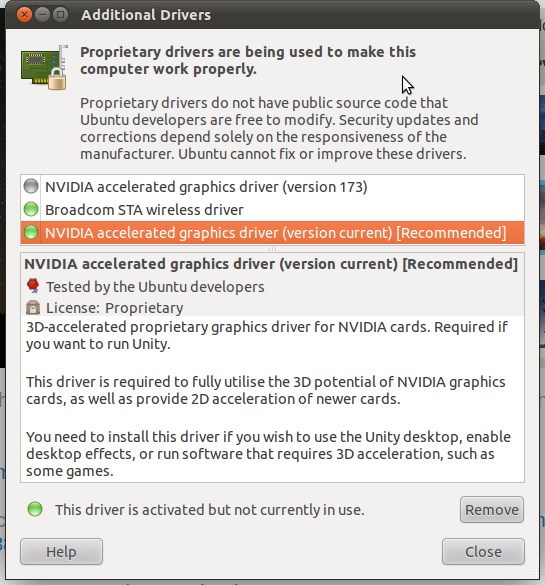Click the Additional Drivers title bar text

(146, 15)
